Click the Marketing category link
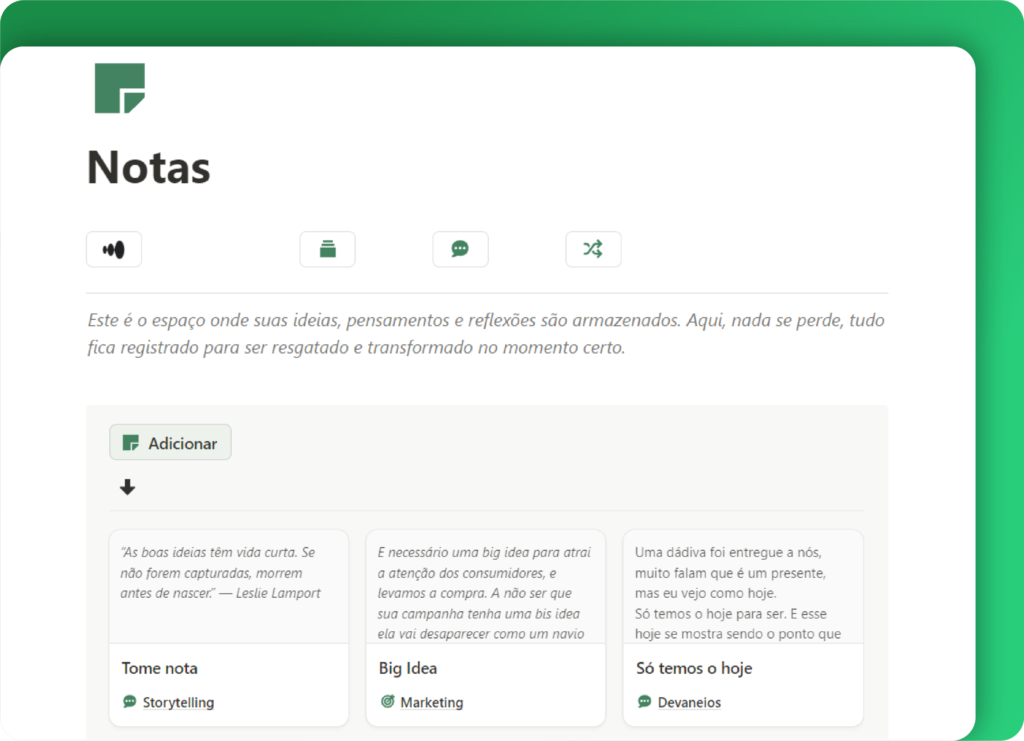The image size is (1024, 741). (432, 702)
